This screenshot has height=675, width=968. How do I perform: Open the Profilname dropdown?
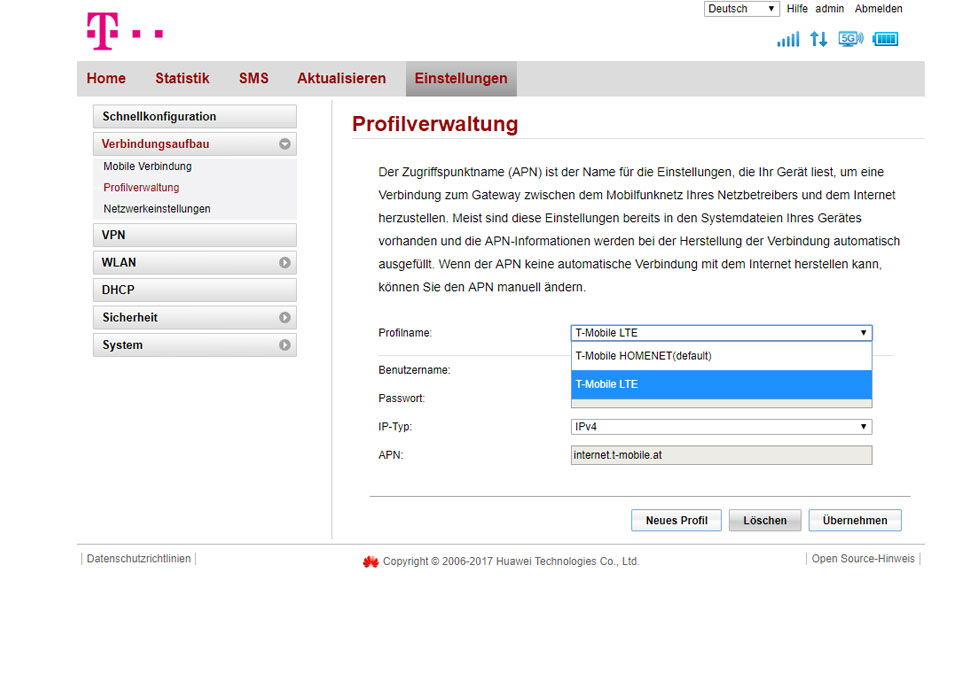(721, 333)
